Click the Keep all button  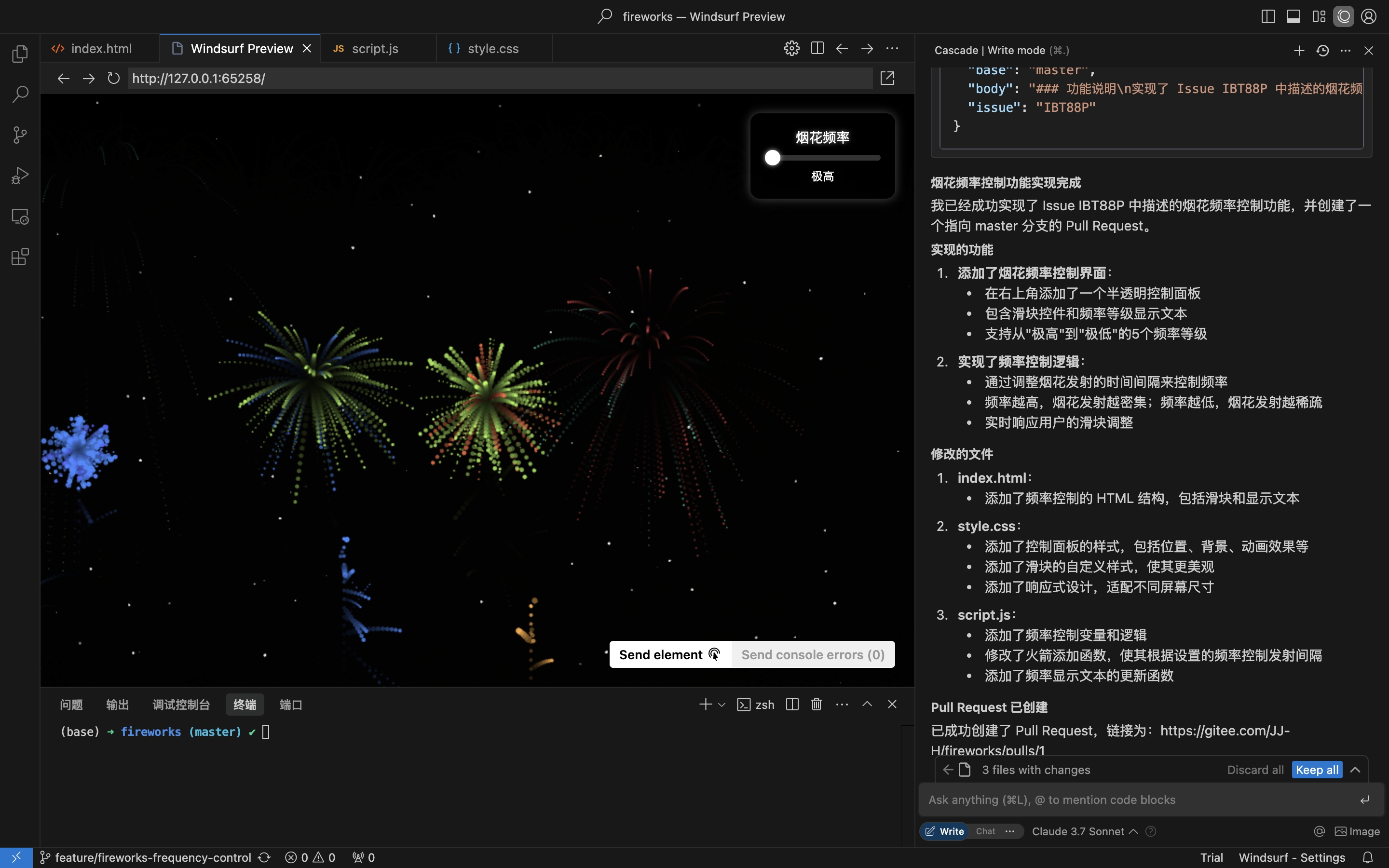[1317, 770]
